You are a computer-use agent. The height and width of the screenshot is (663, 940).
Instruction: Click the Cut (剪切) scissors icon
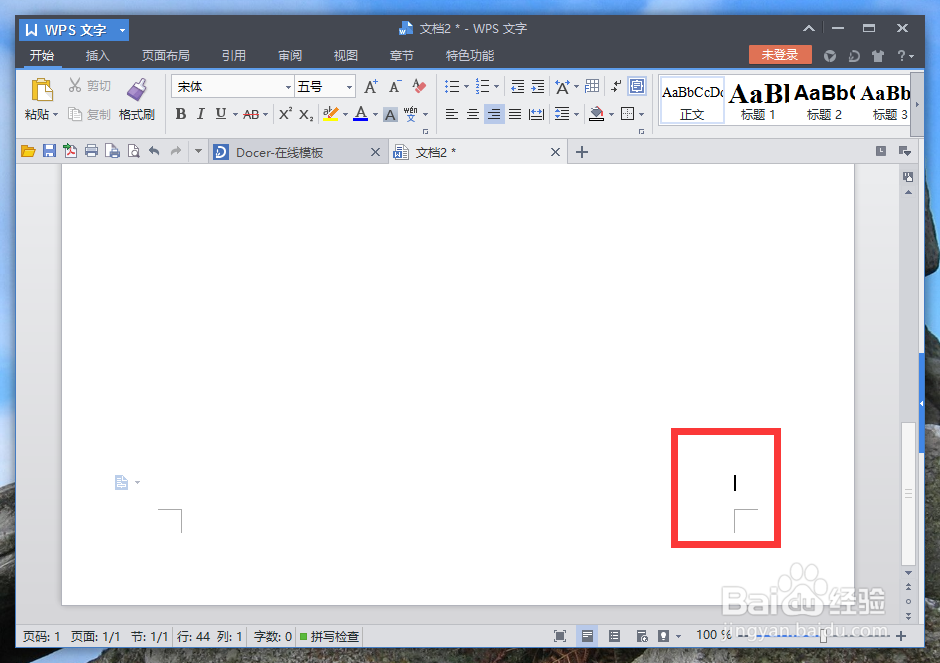(x=74, y=85)
